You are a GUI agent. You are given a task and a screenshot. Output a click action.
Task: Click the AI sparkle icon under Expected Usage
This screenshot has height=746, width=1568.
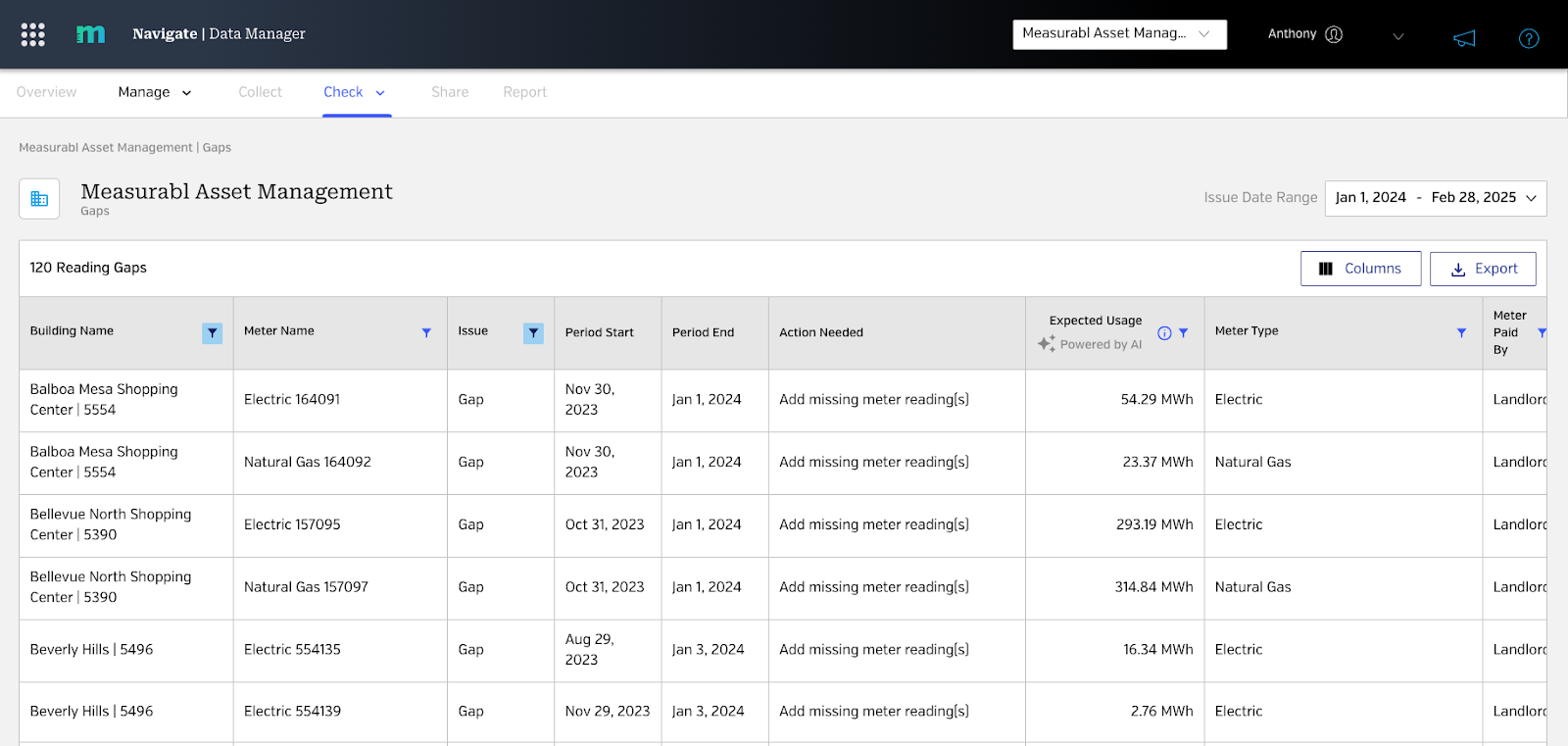click(x=1047, y=344)
